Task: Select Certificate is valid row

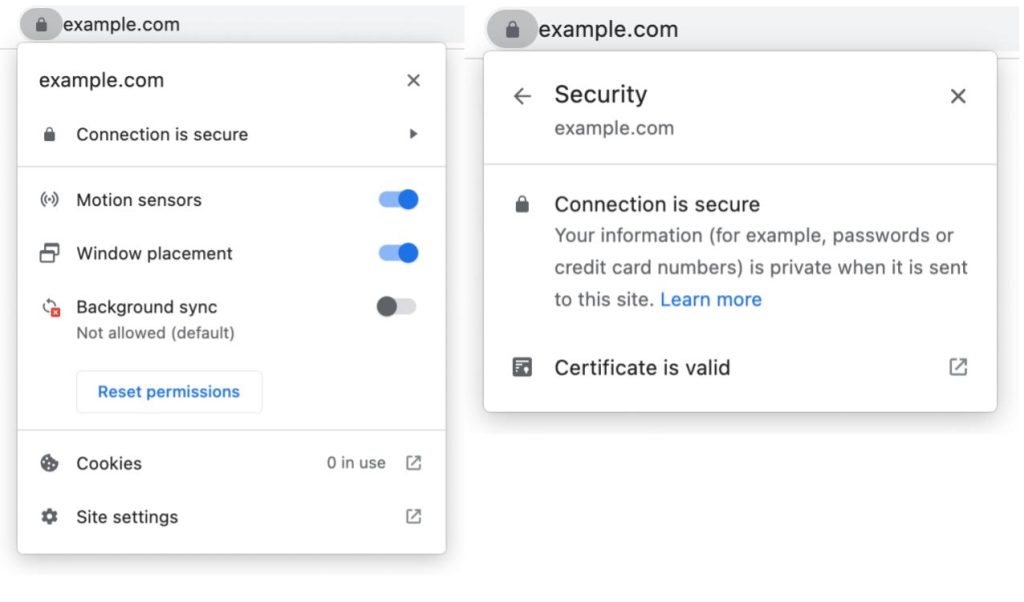Action: pos(642,367)
